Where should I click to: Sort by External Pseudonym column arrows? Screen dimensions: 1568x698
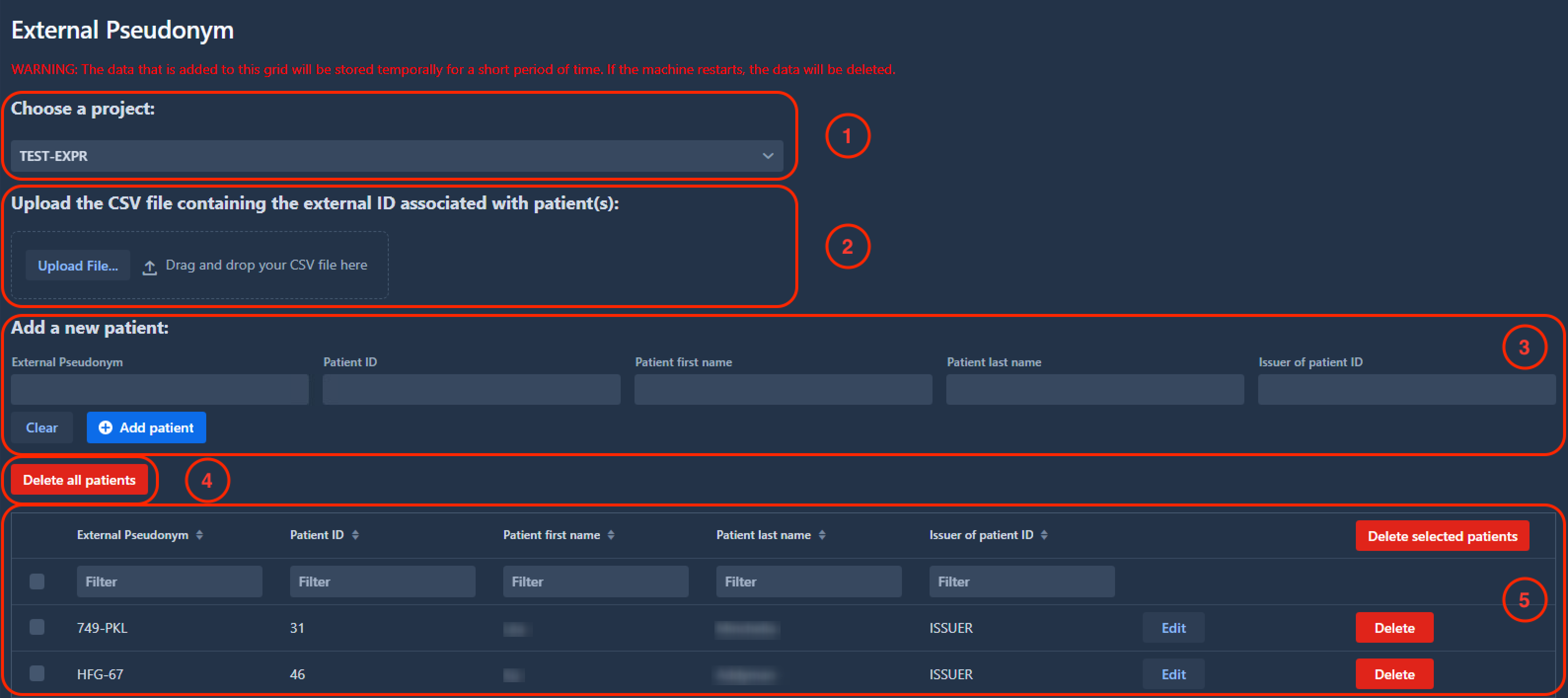[x=200, y=535]
